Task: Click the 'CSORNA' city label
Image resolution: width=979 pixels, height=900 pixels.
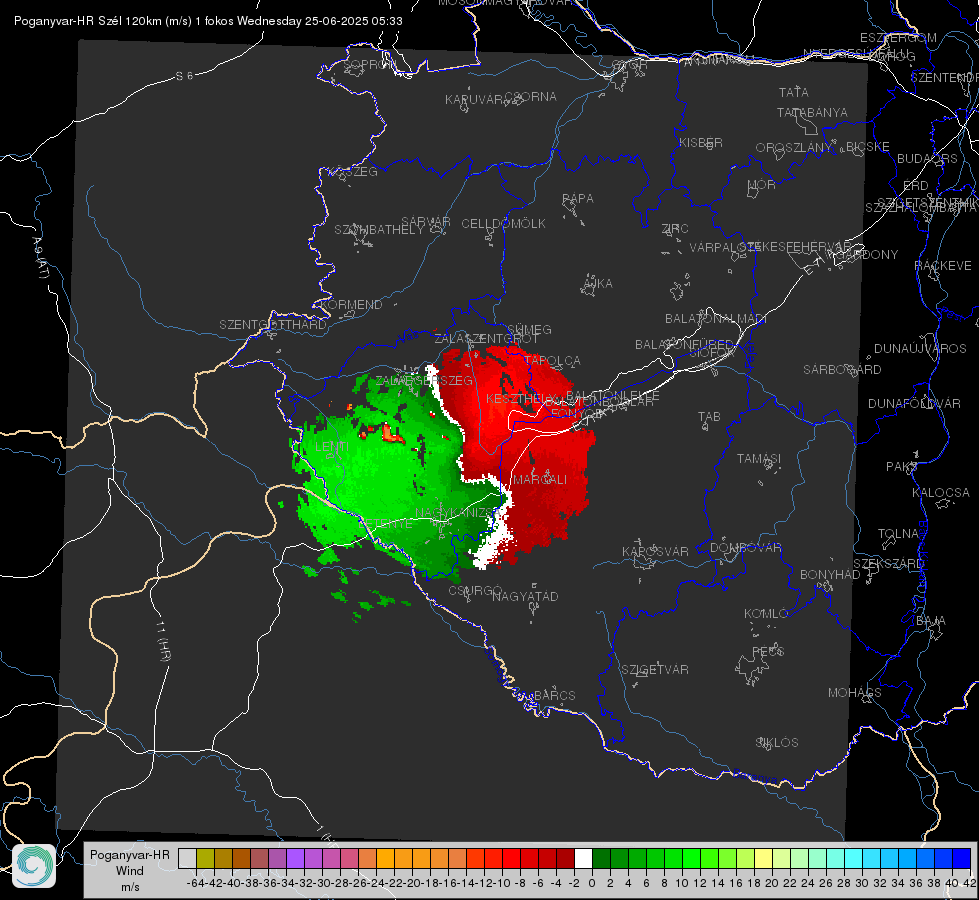Action: tap(531, 97)
